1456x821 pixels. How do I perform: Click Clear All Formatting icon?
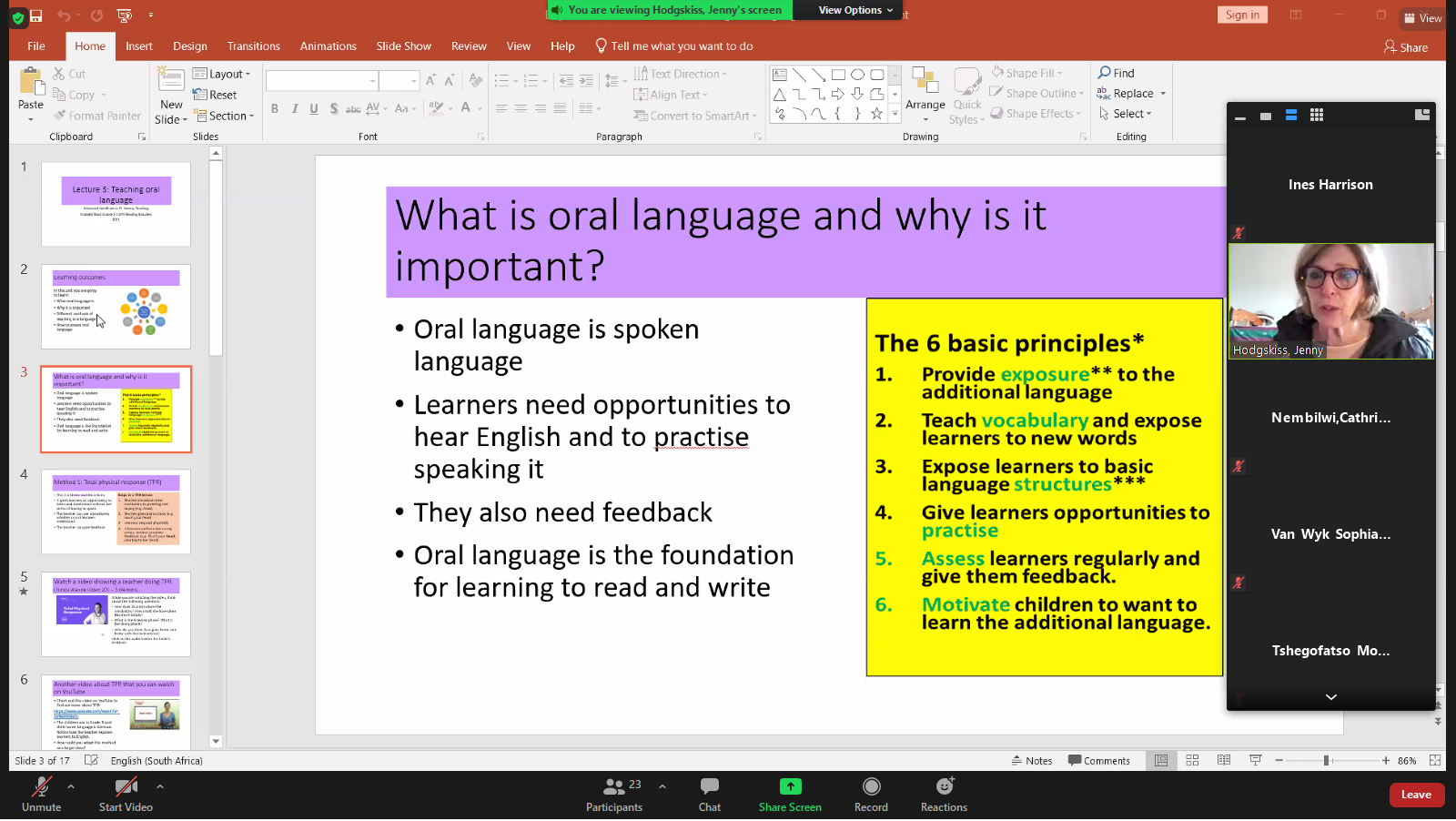coord(475,81)
